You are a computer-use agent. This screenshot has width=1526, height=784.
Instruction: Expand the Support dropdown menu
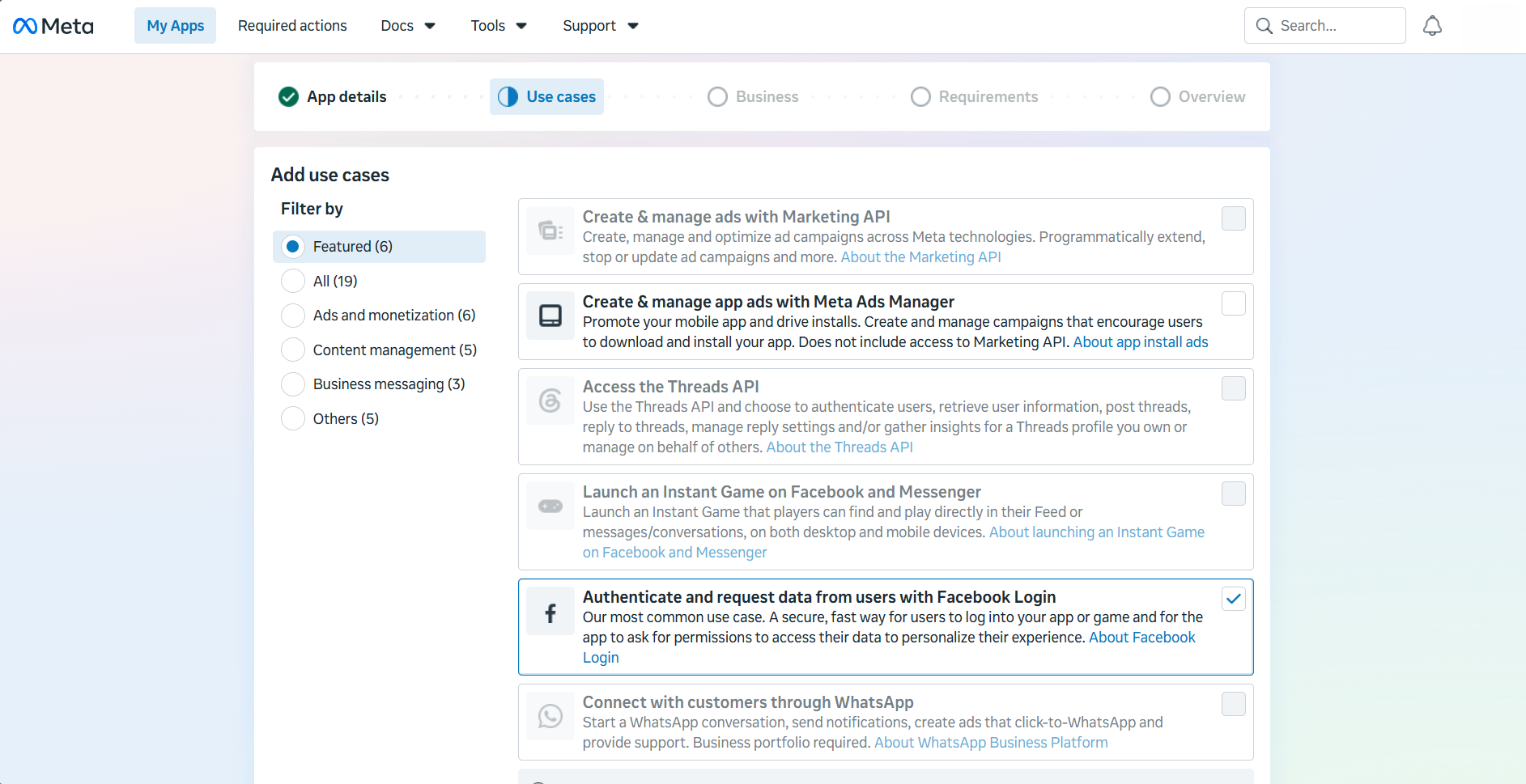tap(601, 26)
